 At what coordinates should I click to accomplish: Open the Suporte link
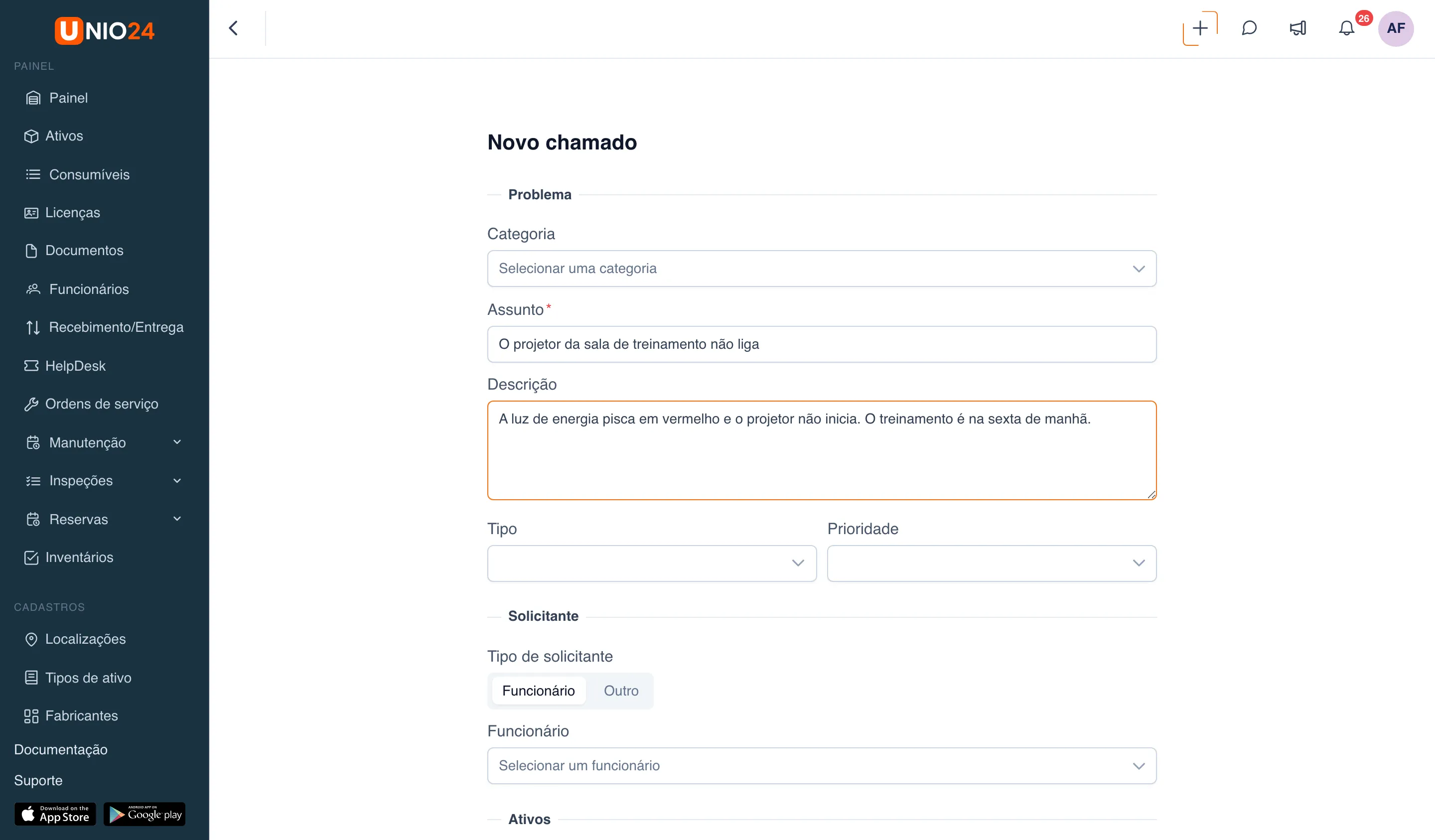click(x=38, y=780)
